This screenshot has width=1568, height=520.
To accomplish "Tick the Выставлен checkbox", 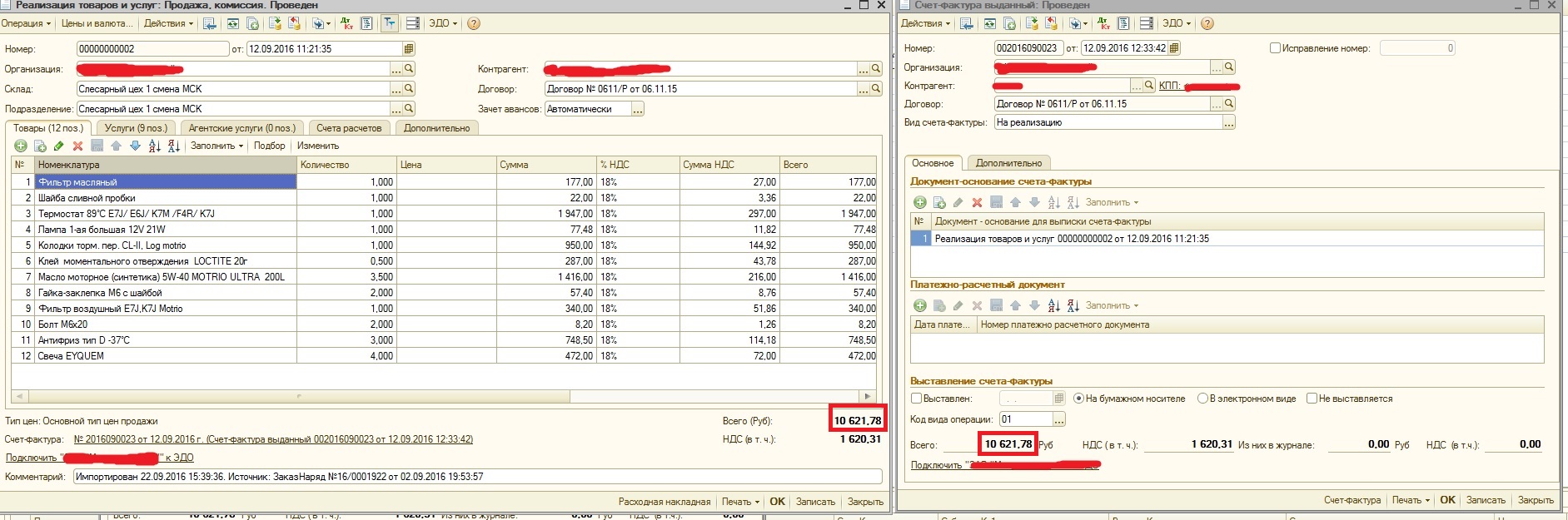I will click(x=916, y=399).
